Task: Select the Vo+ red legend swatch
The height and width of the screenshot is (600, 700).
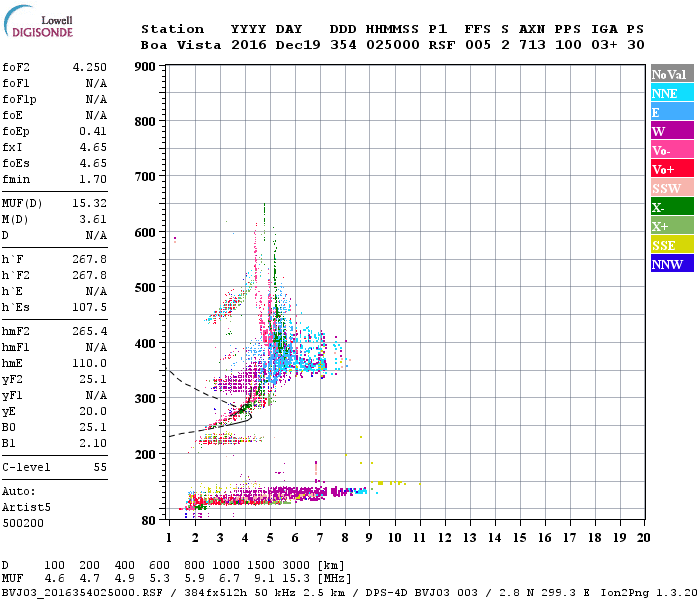Action: [672, 169]
